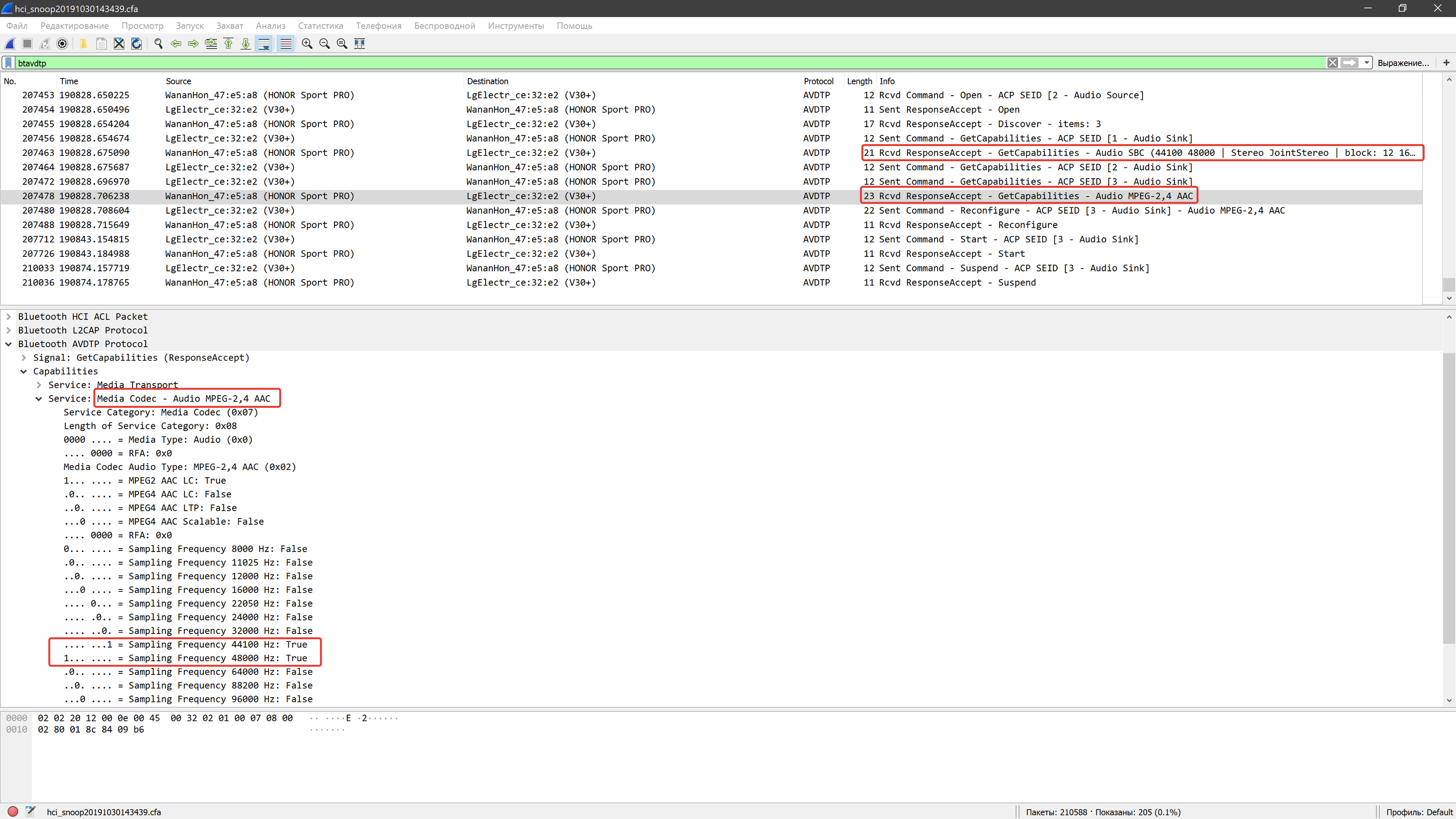Click the open file folder icon
This screenshot has width=1456, height=819.
[x=83, y=44]
